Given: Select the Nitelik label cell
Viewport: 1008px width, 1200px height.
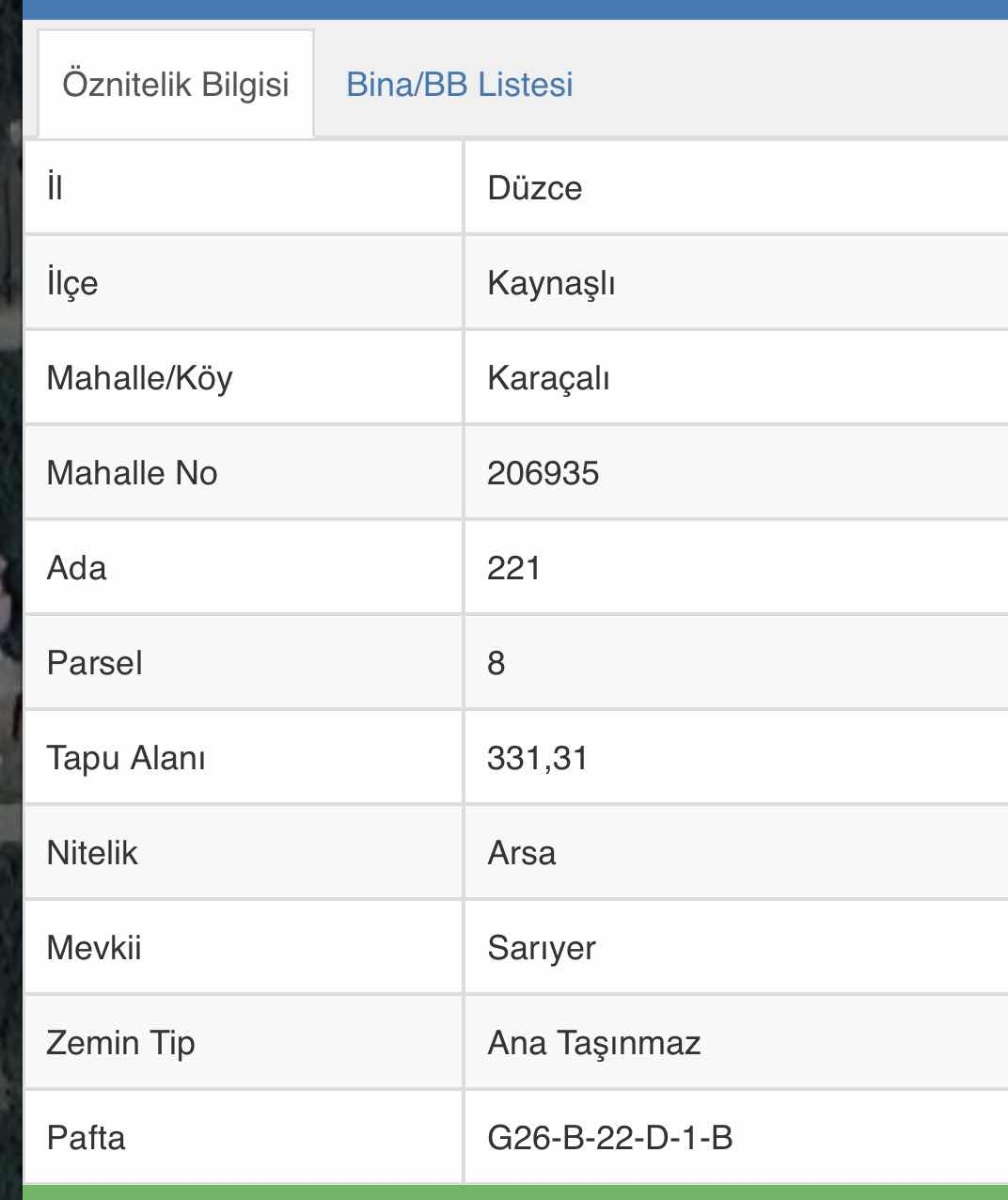Looking at the screenshot, I should 92,853.
